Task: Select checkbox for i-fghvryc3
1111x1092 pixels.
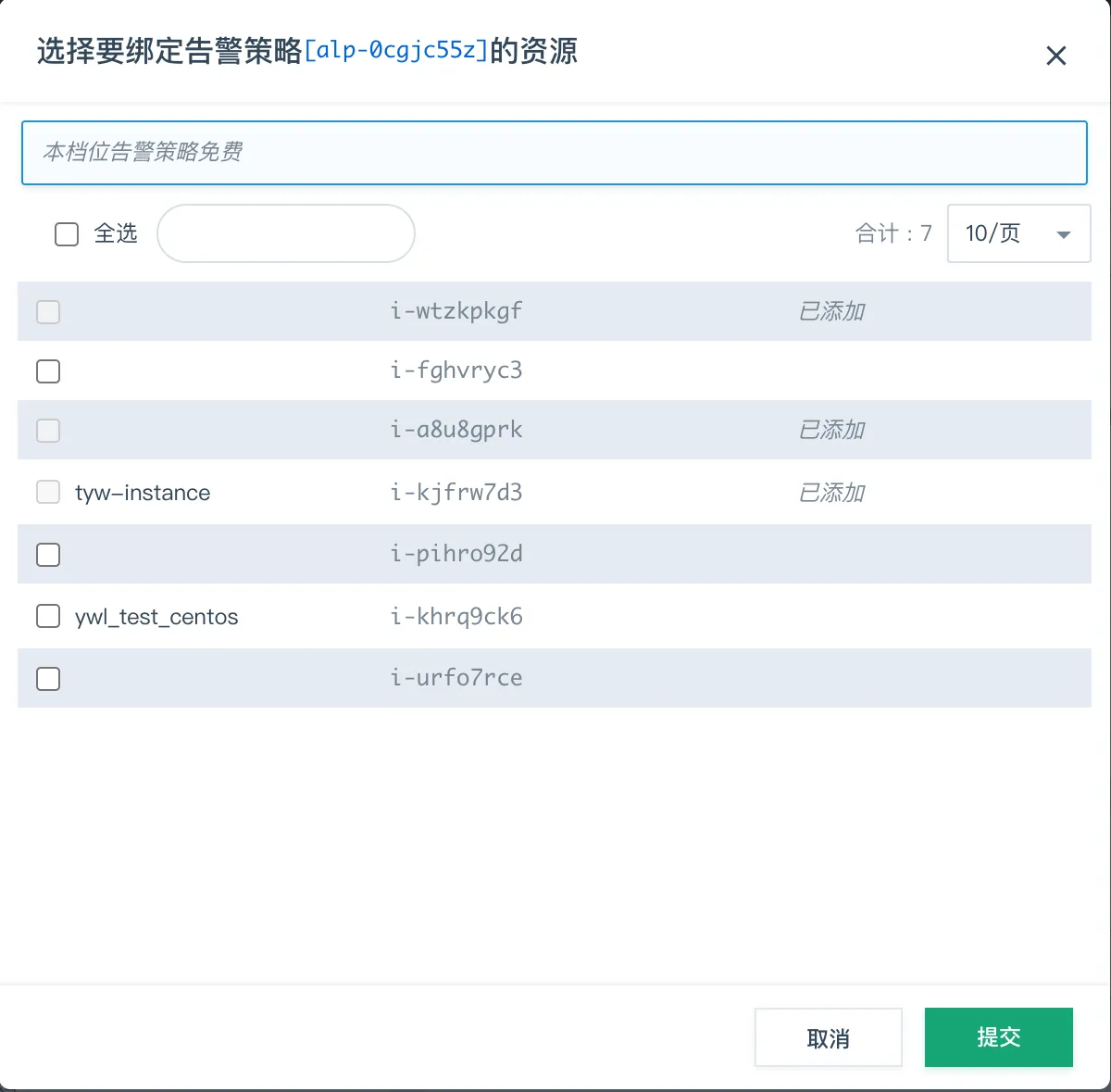Action: (48, 371)
